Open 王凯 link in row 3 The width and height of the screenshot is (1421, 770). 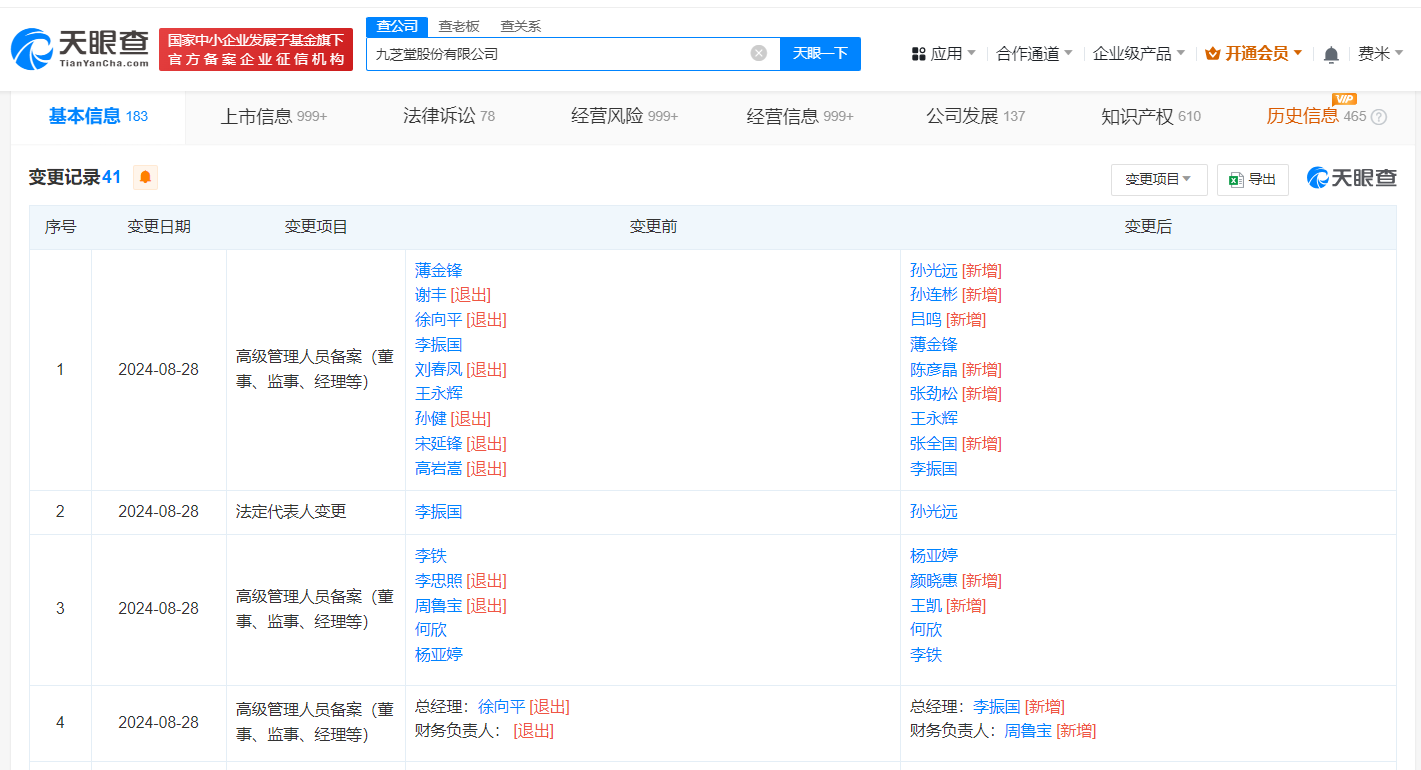[x=926, y=606]
